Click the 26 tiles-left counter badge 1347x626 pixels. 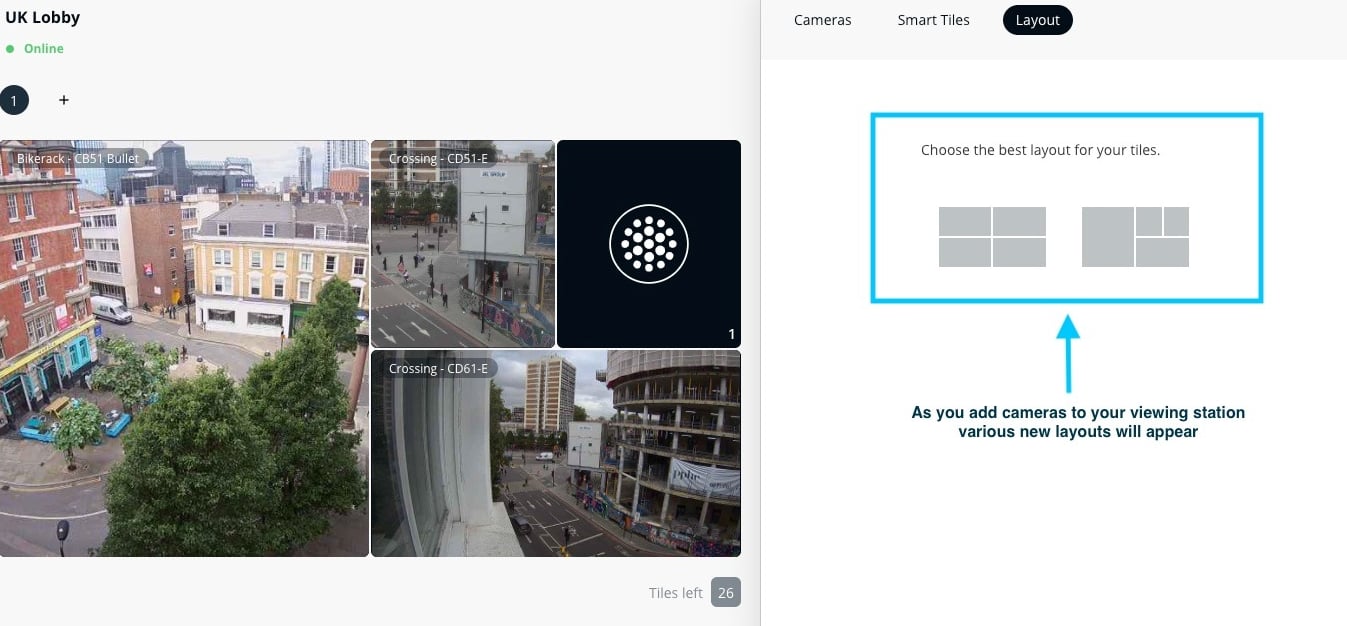(726, 593)
